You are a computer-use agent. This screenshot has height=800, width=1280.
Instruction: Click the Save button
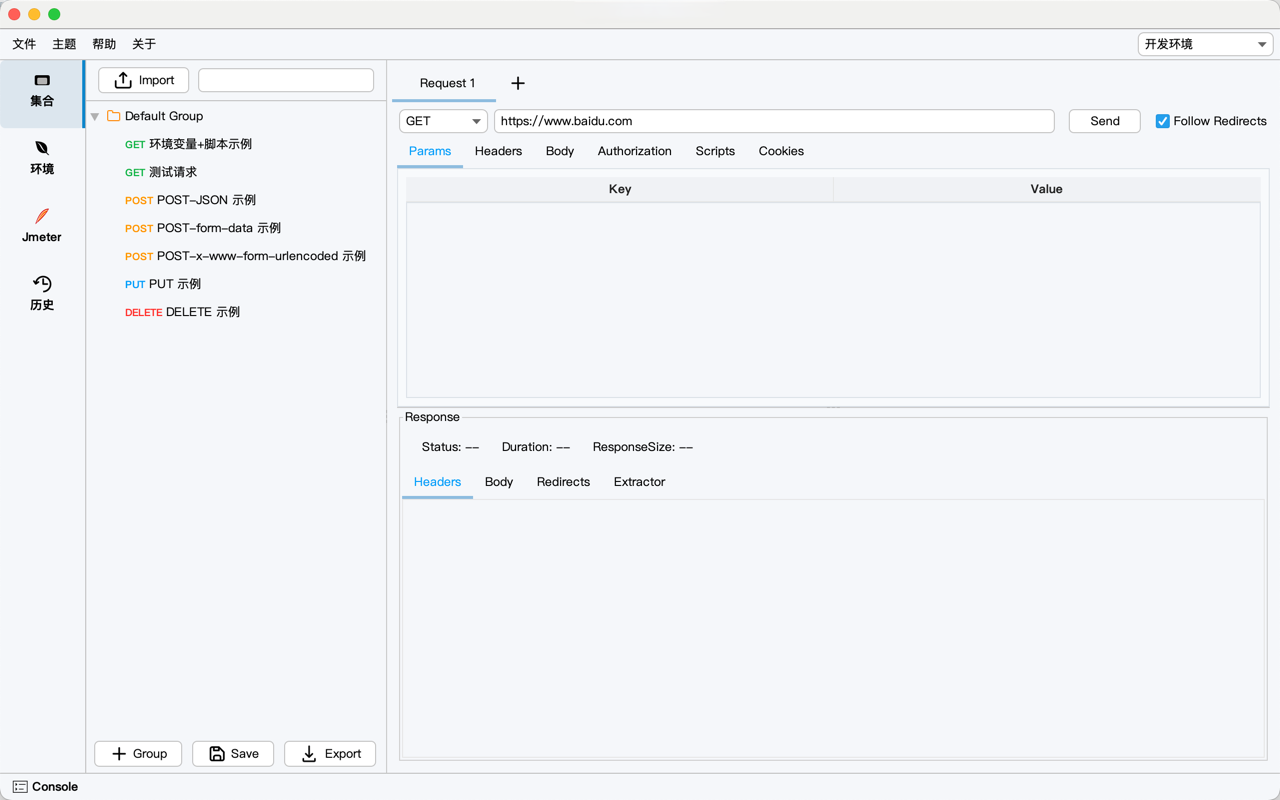pos(233,754)
